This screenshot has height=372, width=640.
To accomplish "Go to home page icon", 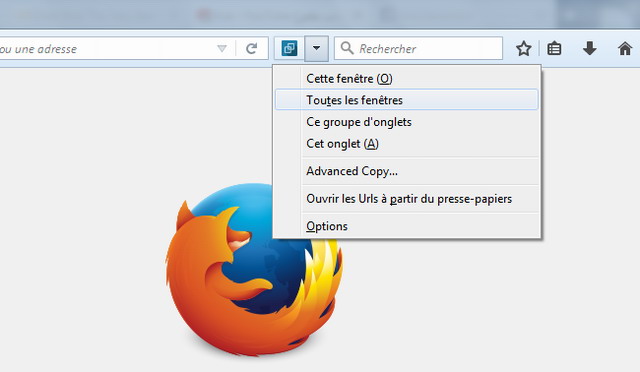I will tap(624, 49).
